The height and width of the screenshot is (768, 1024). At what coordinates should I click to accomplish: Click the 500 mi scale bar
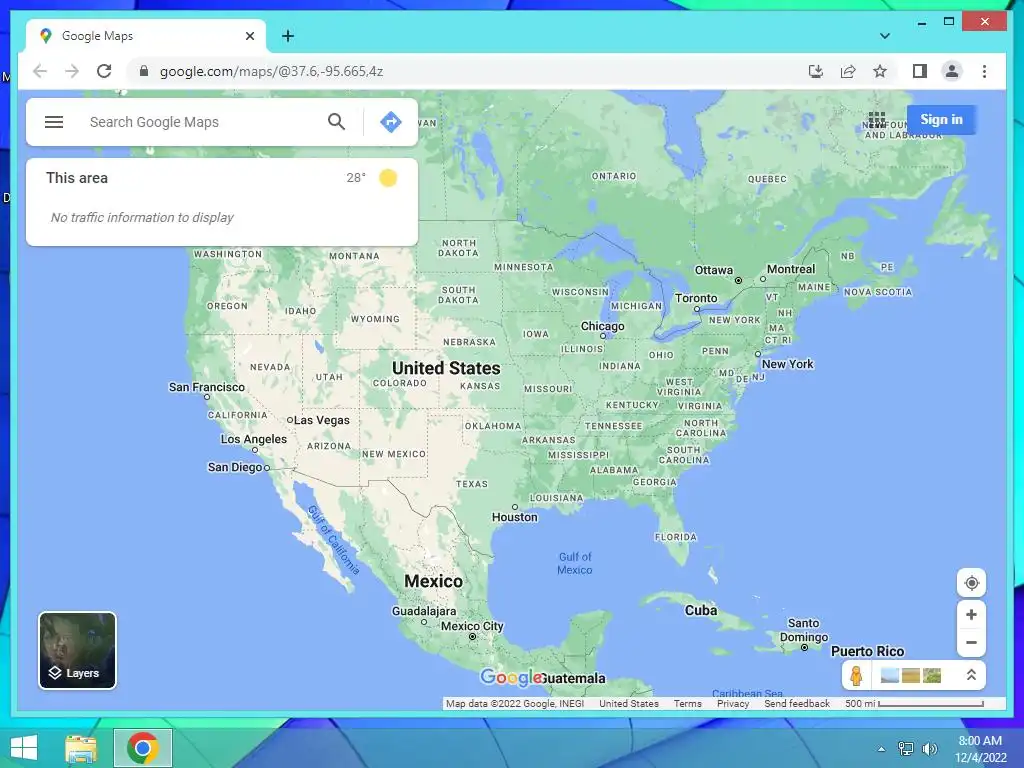point(914,703)
